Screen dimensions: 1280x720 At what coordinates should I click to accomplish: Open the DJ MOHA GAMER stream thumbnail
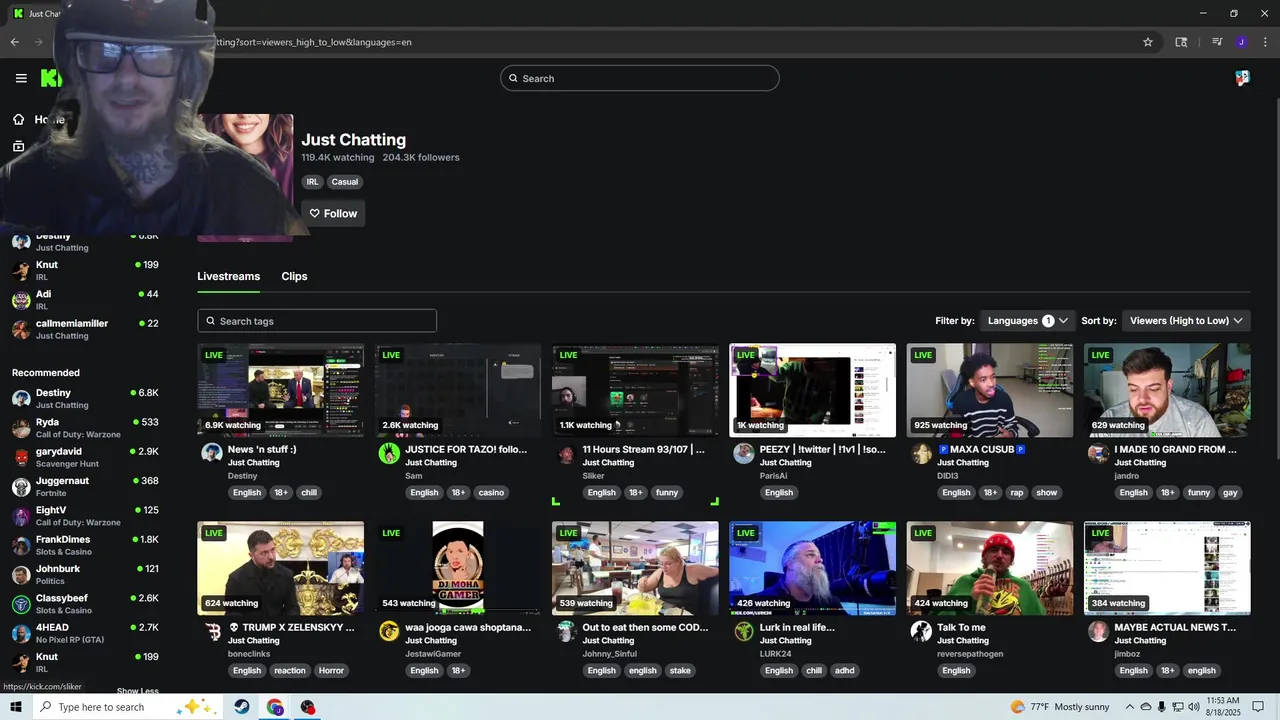pos(458,568)
